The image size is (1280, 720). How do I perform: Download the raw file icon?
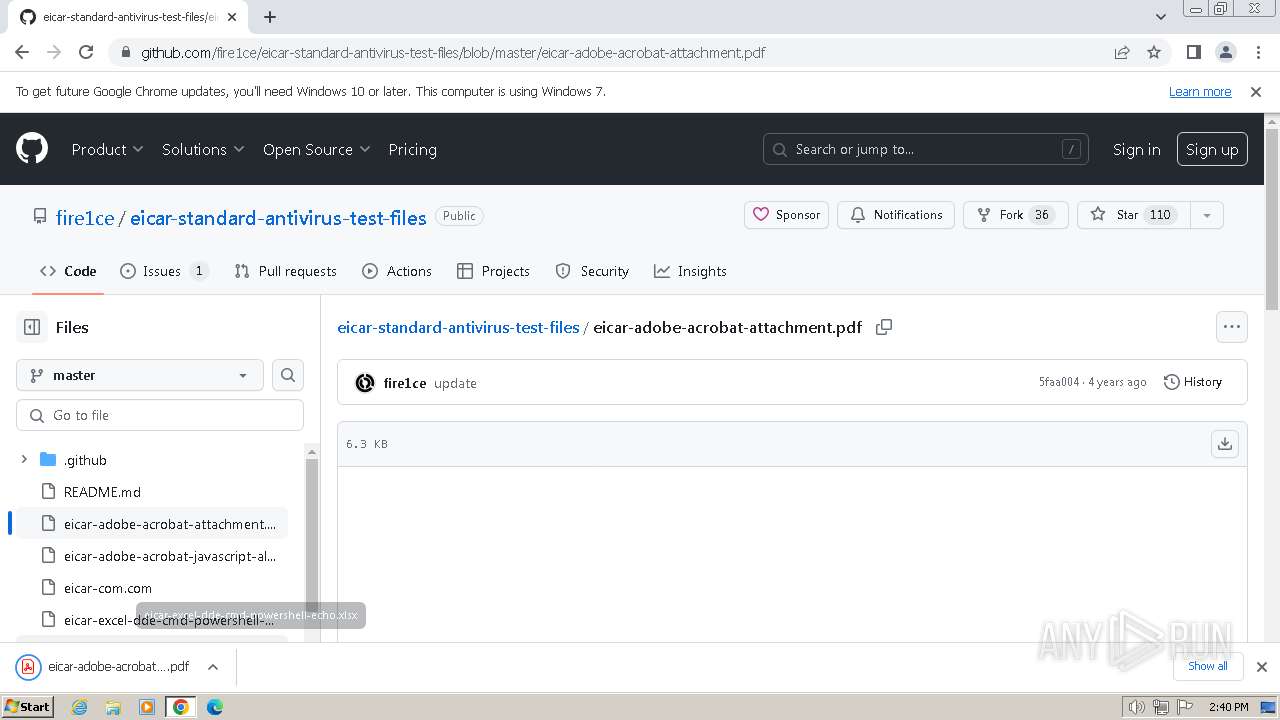click(x=1225, y=443)
